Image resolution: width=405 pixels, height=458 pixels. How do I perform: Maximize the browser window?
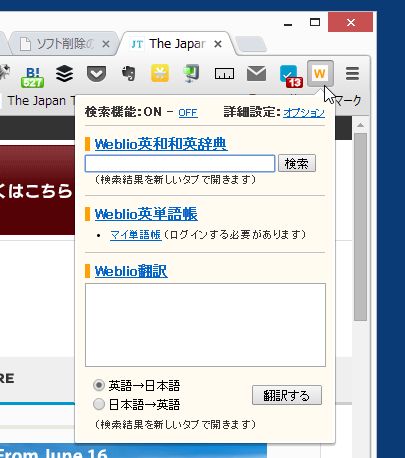315,23
